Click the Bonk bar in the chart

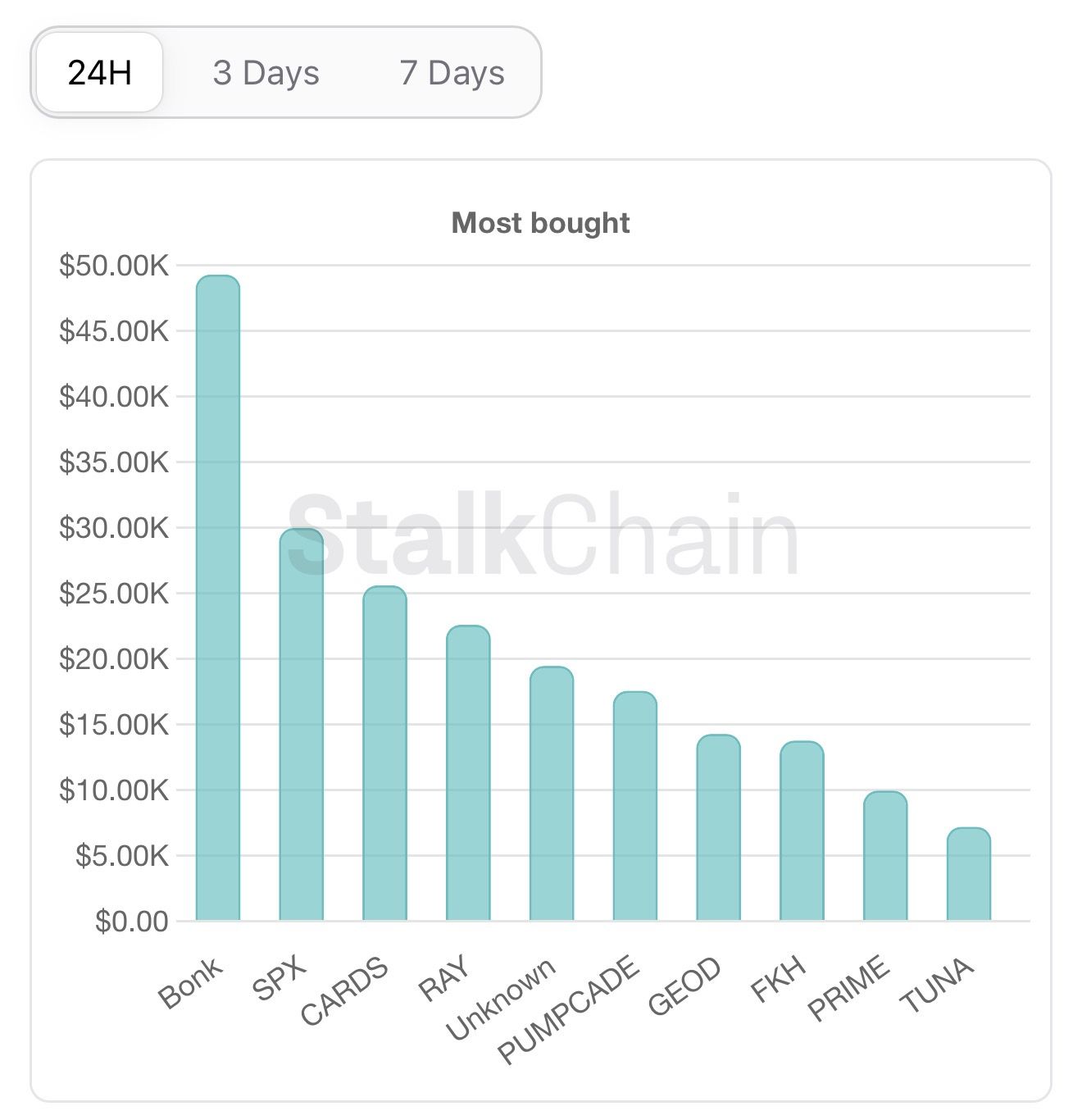click(218, 599)
